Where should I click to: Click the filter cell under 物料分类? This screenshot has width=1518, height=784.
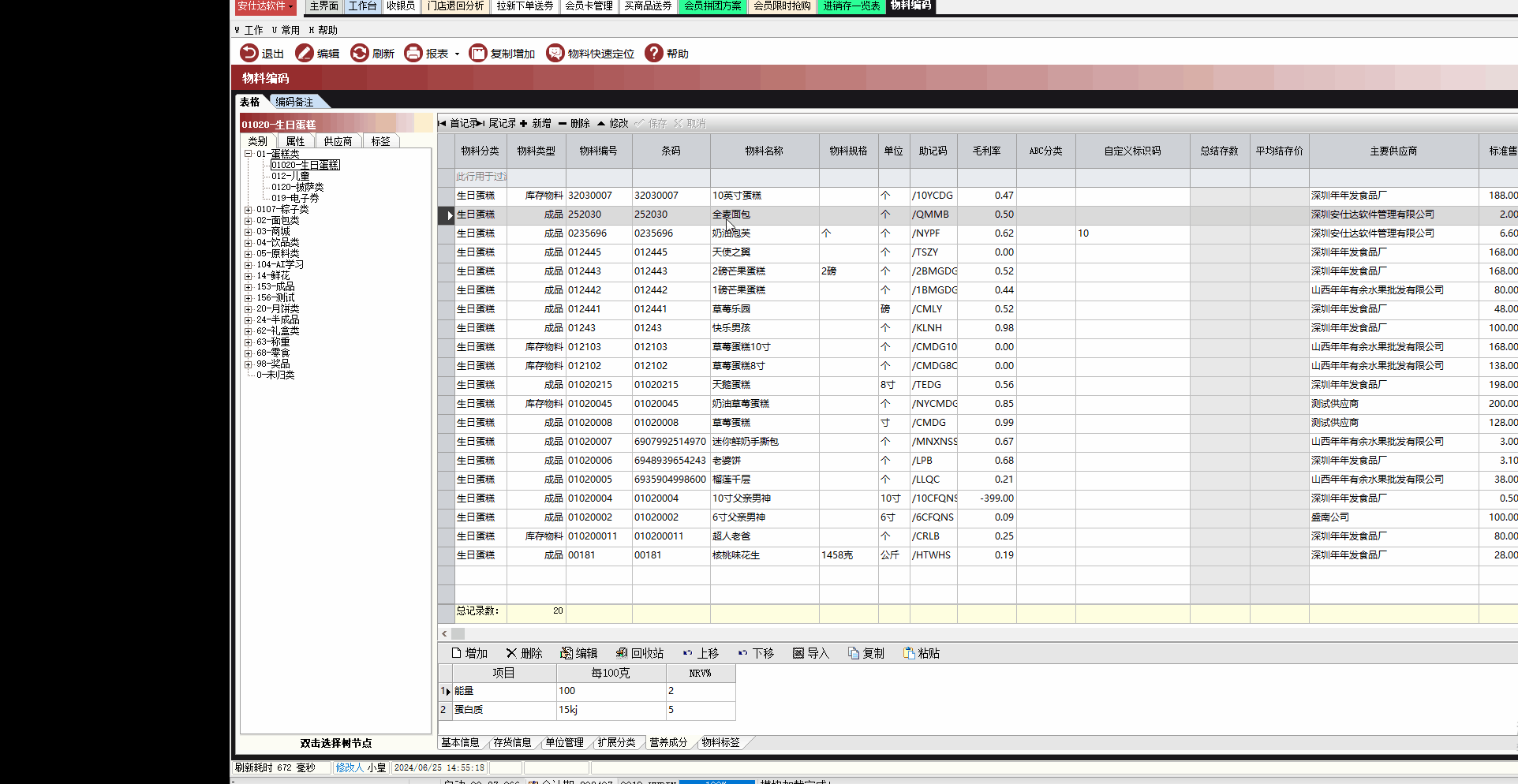point(480,177)
